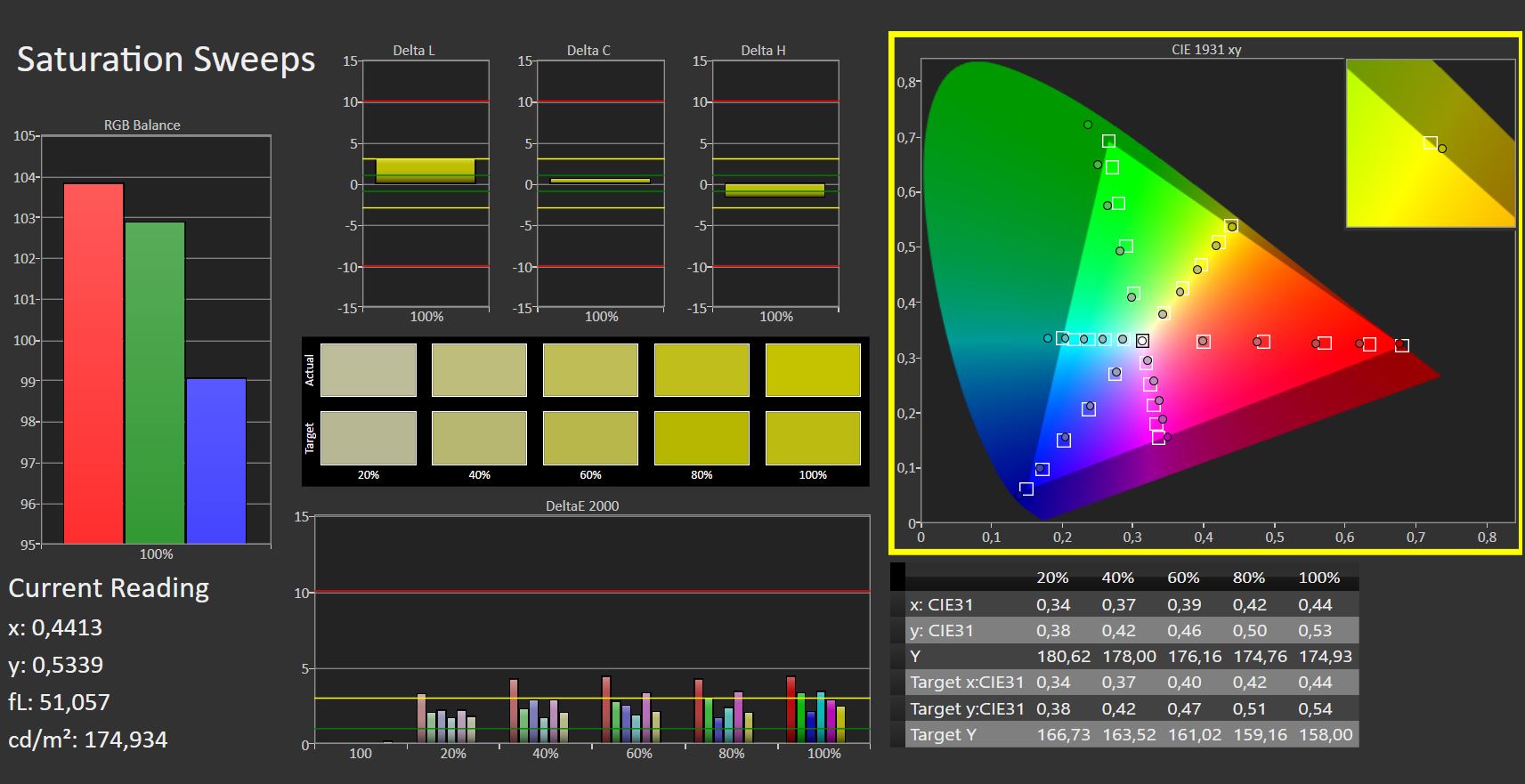Screen dimensions: 1525x784
Task: Click the "y: 0,5339" reading
Action: (x=55, y=665)
